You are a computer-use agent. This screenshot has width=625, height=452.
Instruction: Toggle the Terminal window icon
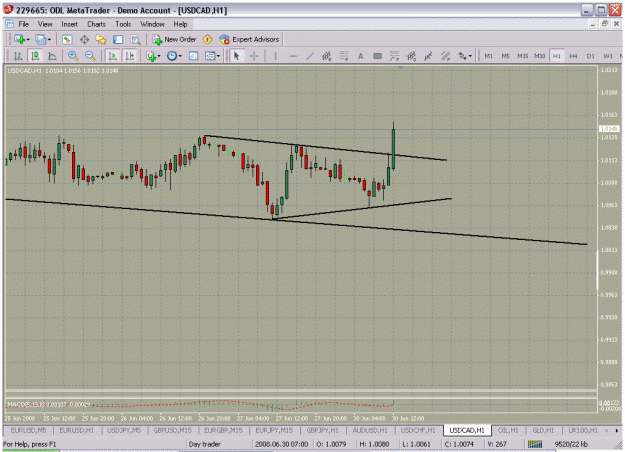[x=118, y=39]
